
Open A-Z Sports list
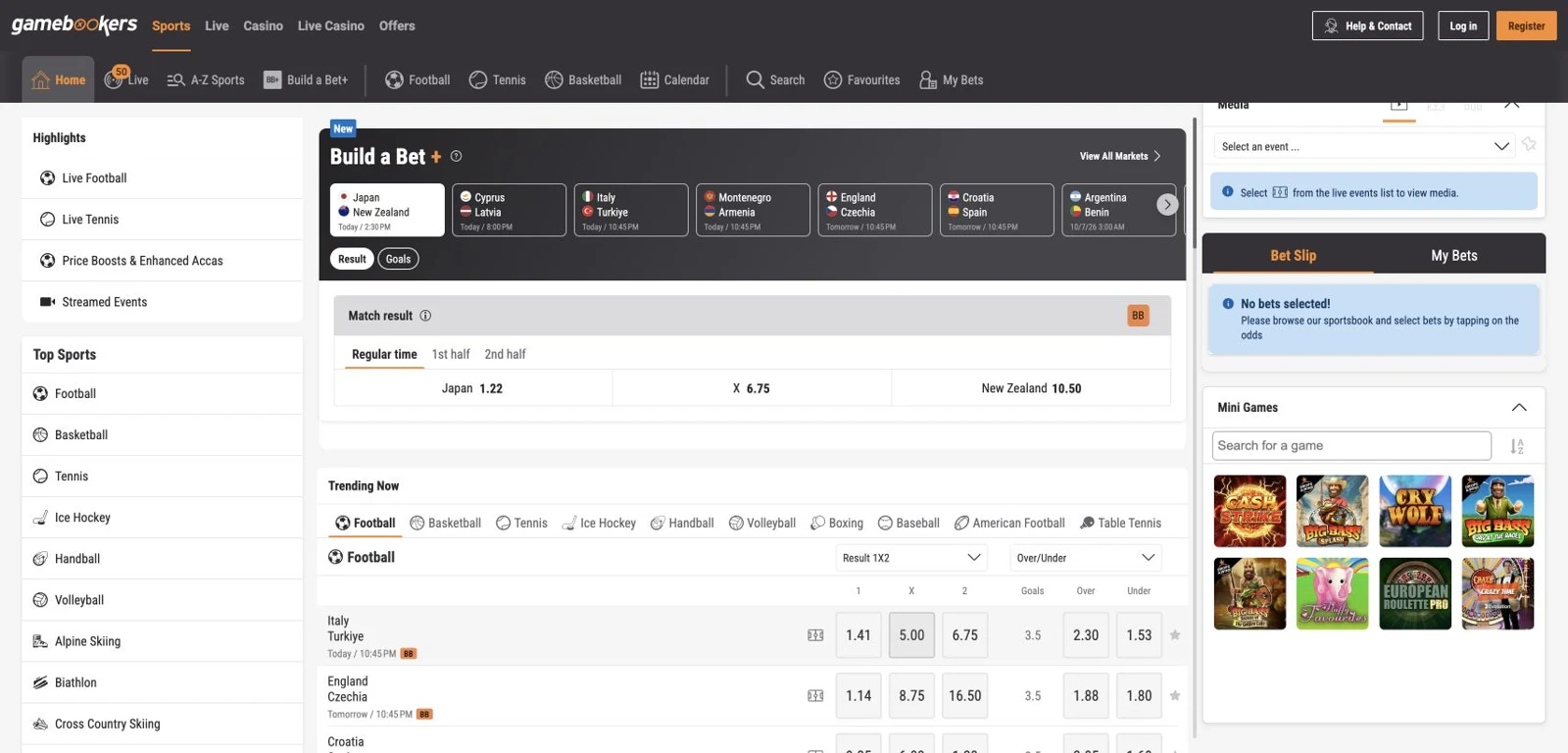click(206, 80)
